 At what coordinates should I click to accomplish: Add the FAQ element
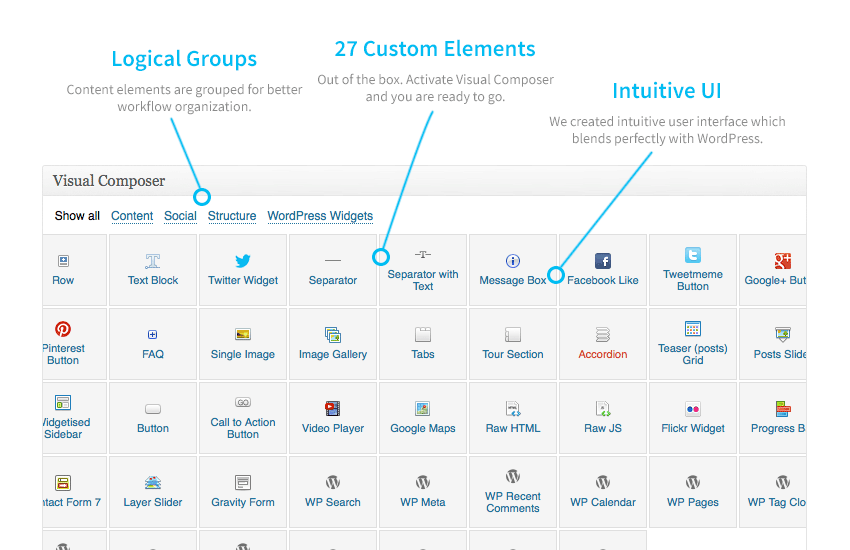tap(153, 344)
